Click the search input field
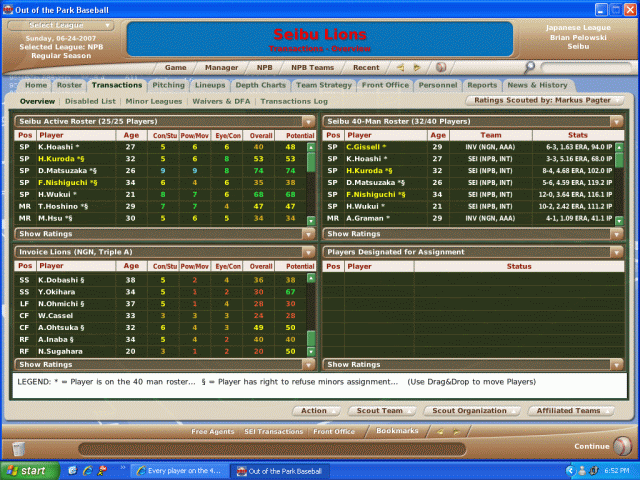This screenshot has width=640, height=480. pos(587,67)
